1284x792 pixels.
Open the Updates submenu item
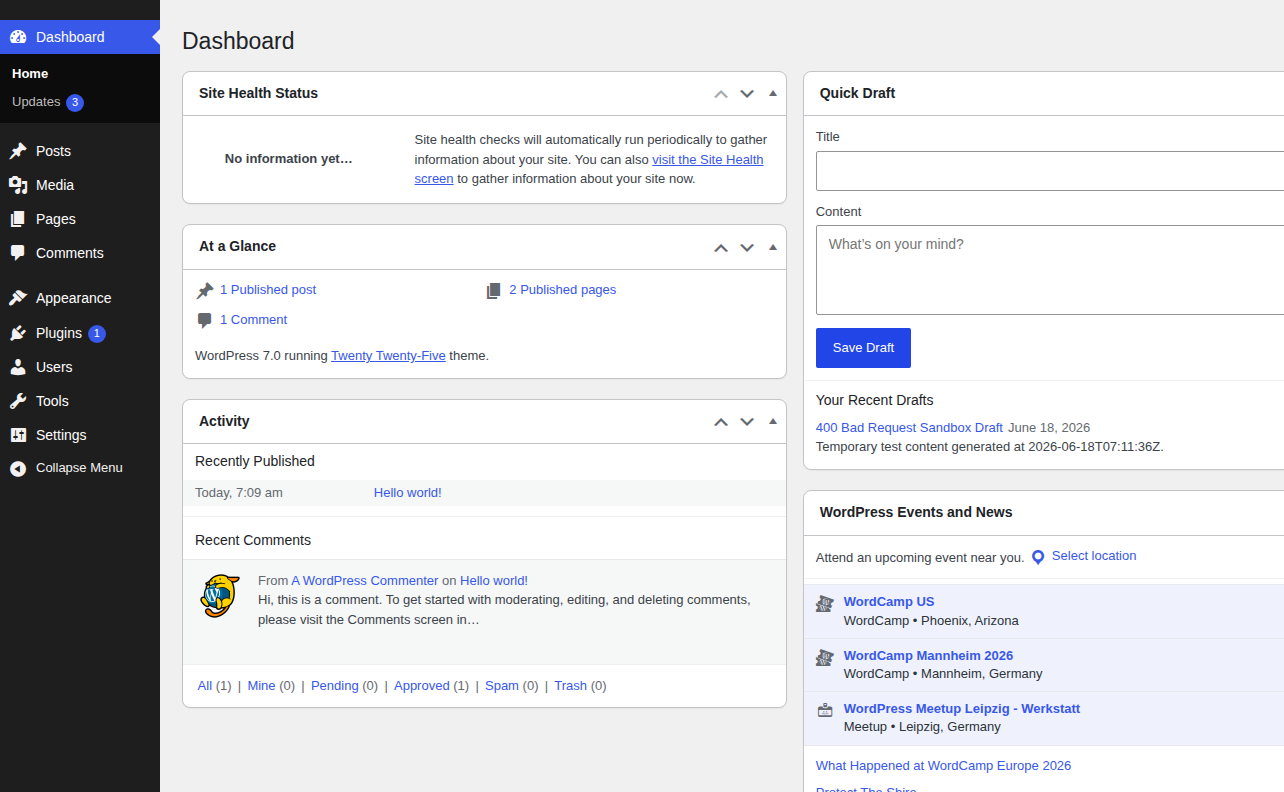[36, 102]
